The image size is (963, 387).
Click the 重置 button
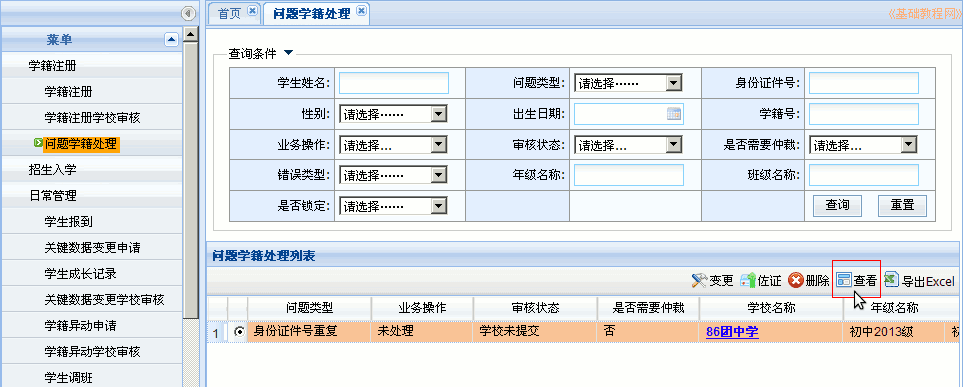click(902, 205)
